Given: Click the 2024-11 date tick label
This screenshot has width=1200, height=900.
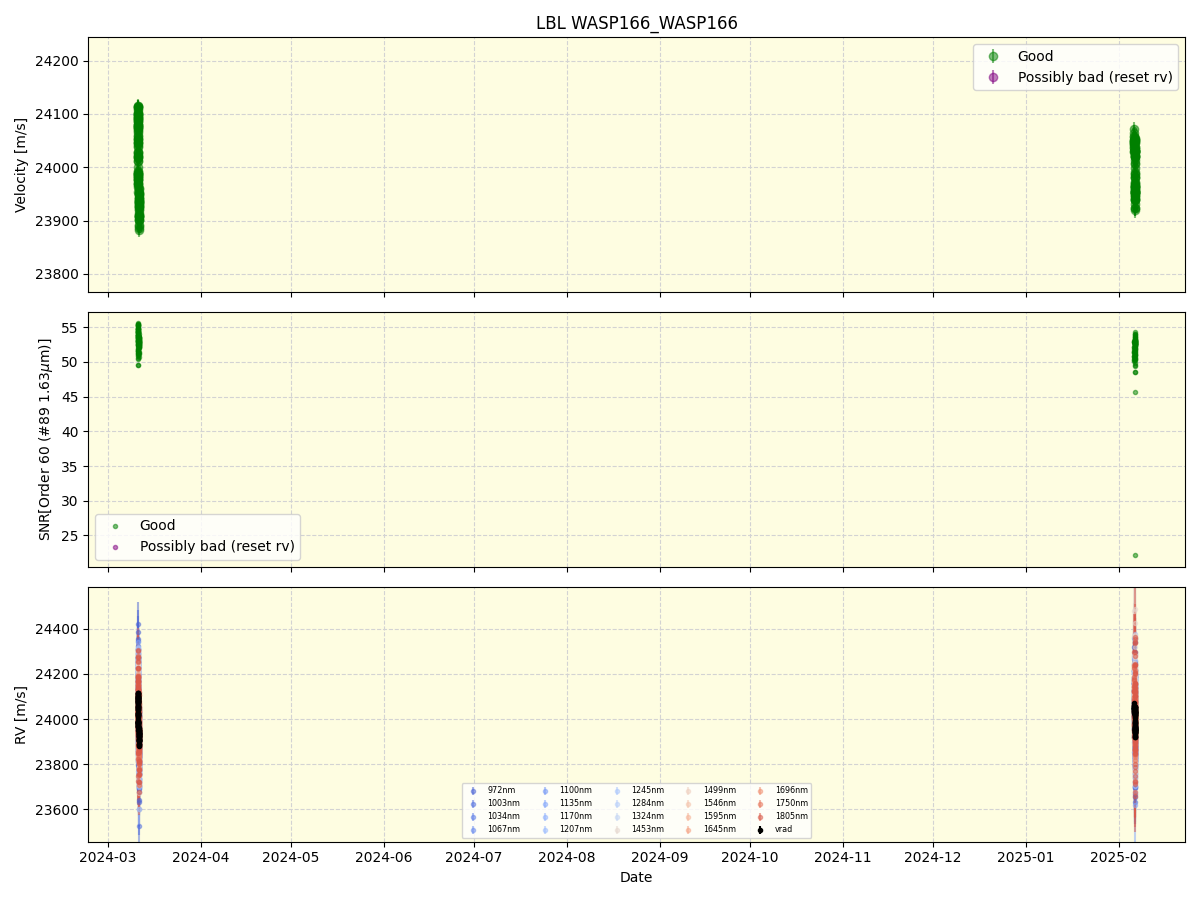Looking at the screenshot, I should 843,857.
